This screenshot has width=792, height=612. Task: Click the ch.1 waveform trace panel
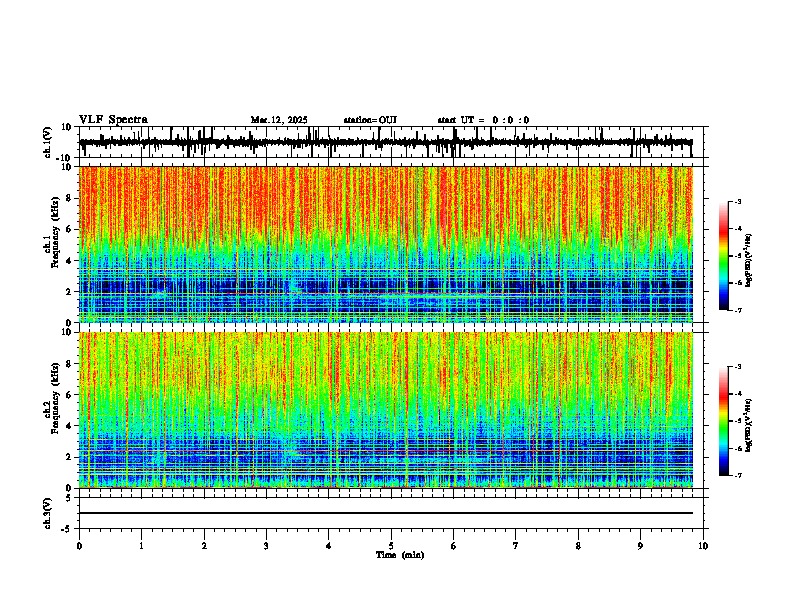[x=393, y=142]
